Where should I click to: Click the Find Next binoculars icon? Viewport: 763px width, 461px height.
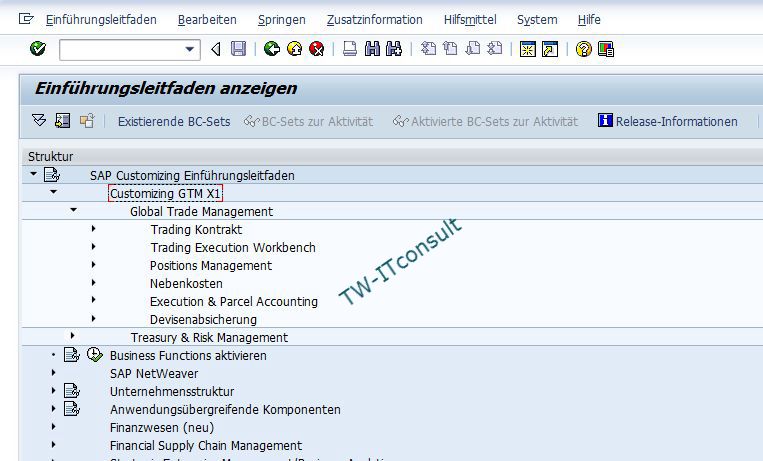point(394,49)
